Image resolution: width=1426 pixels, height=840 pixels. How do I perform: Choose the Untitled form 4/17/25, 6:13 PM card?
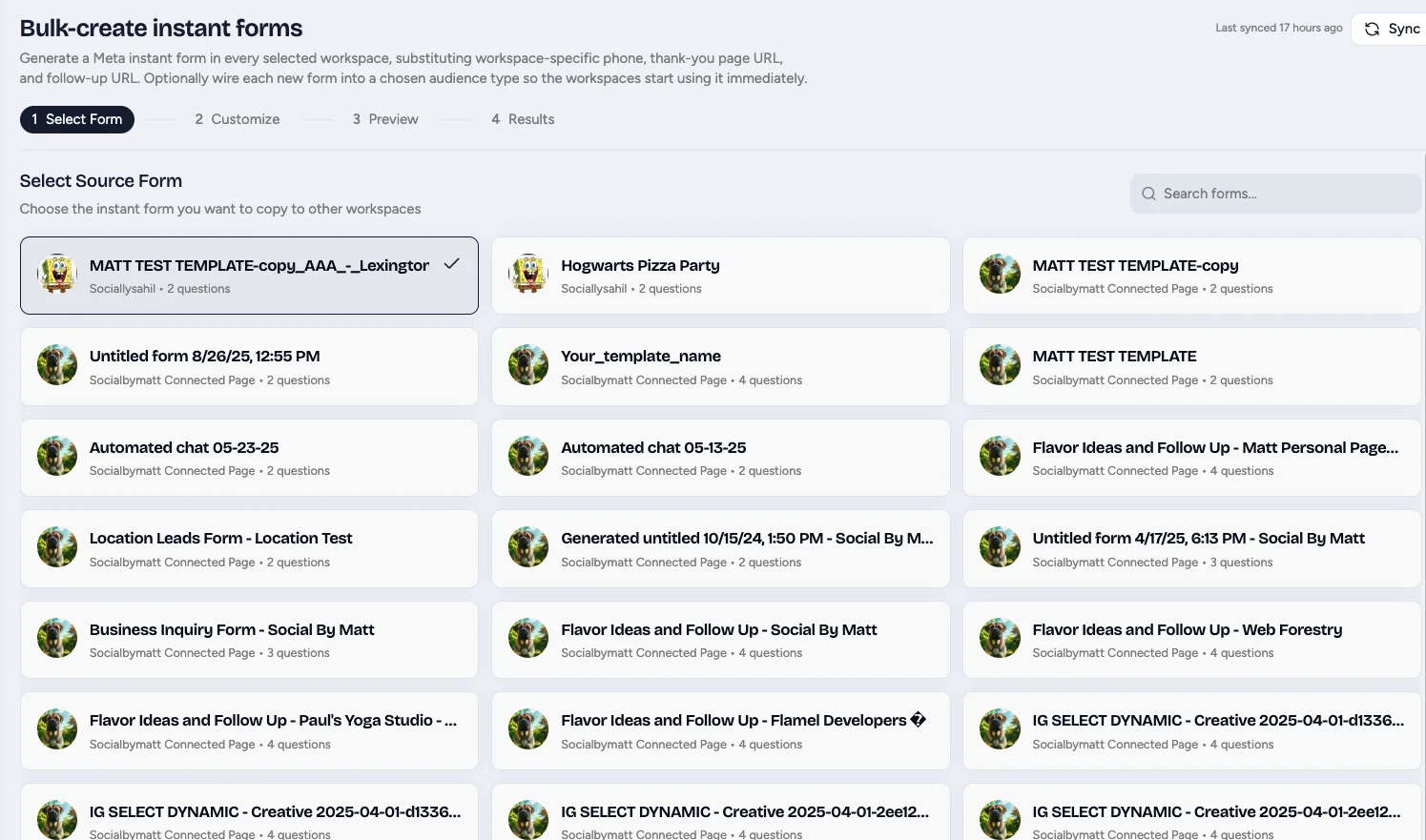(x=1192, y=549)
